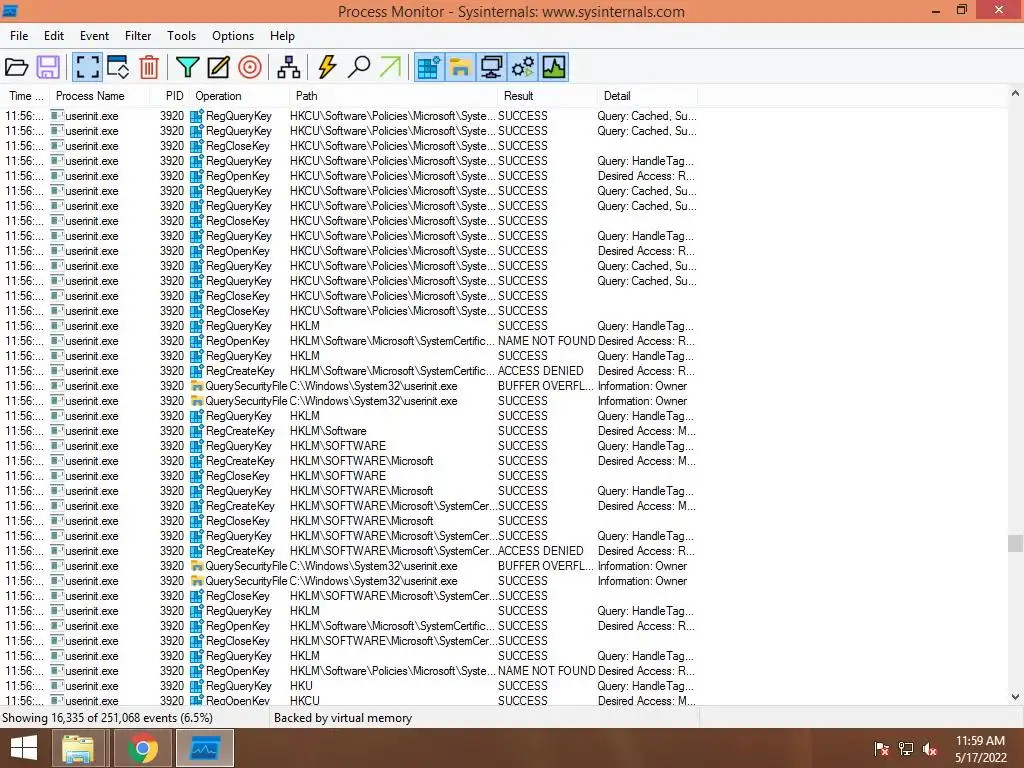Toggle Show Process and Thread Activity
The height and width of the screenshot is (768, 1024).
(x=522, y=67)
